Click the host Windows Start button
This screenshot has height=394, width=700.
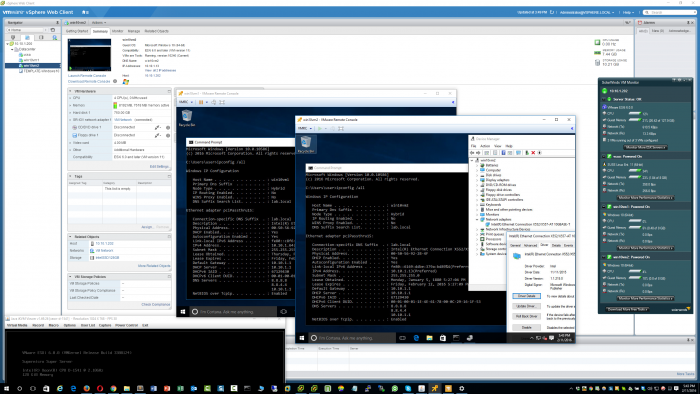tap(6, 389)
